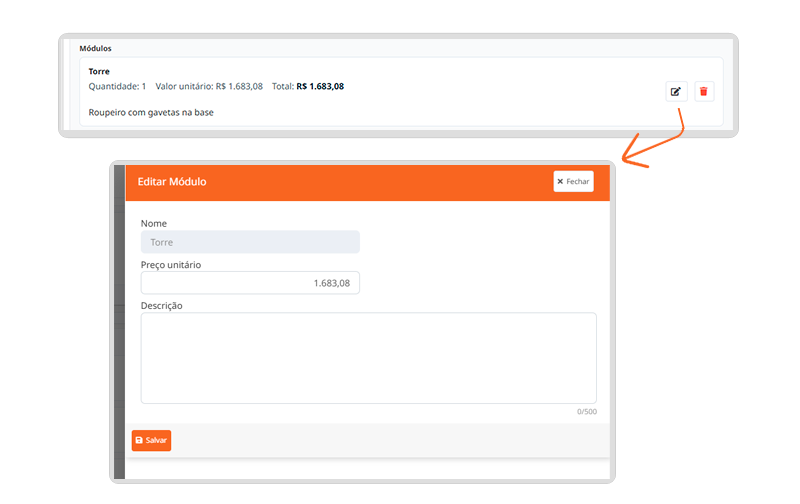Click the edit pencil icon for Torre module

(x=676, y=92)
